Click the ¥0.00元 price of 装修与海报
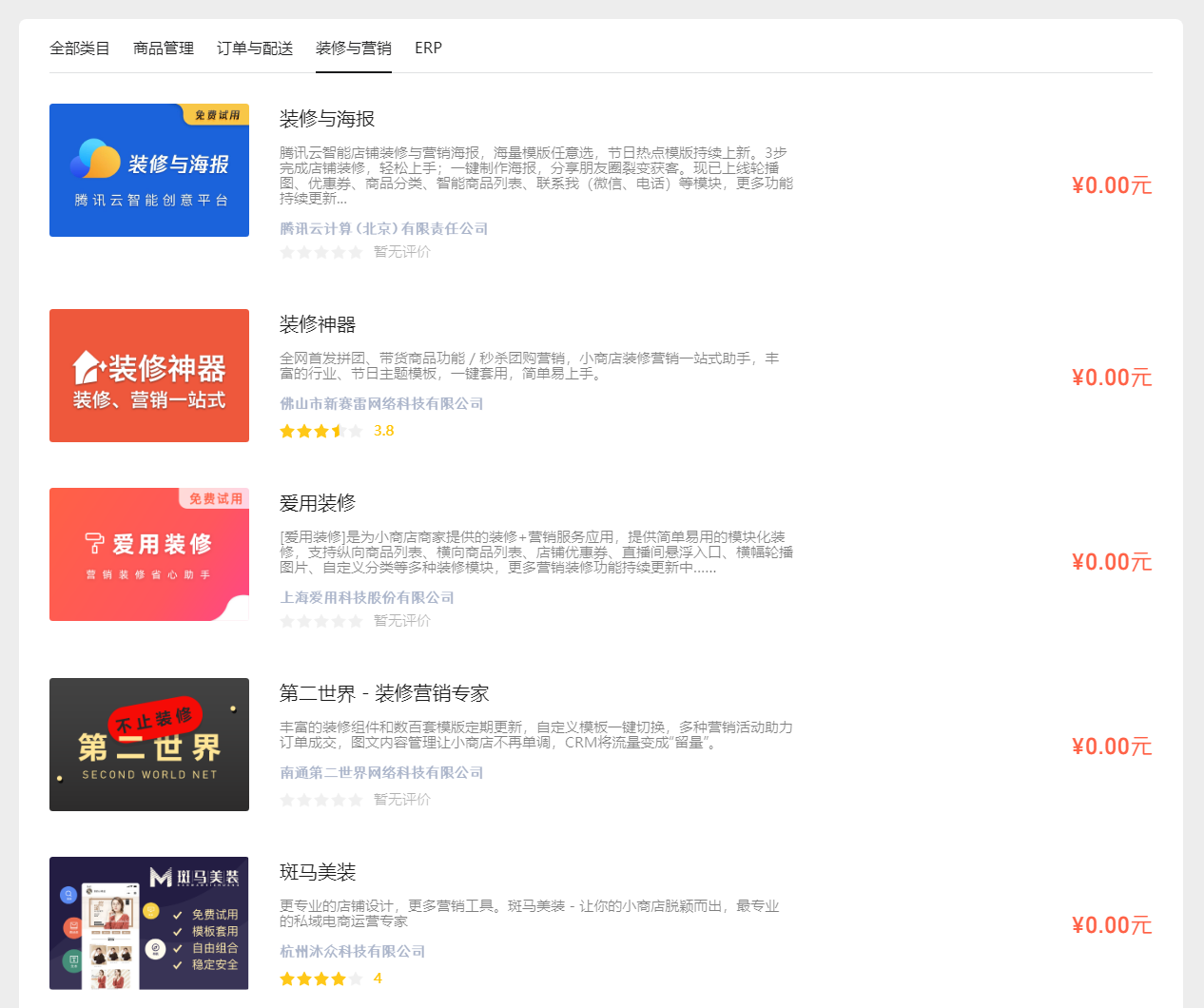 1112,185
